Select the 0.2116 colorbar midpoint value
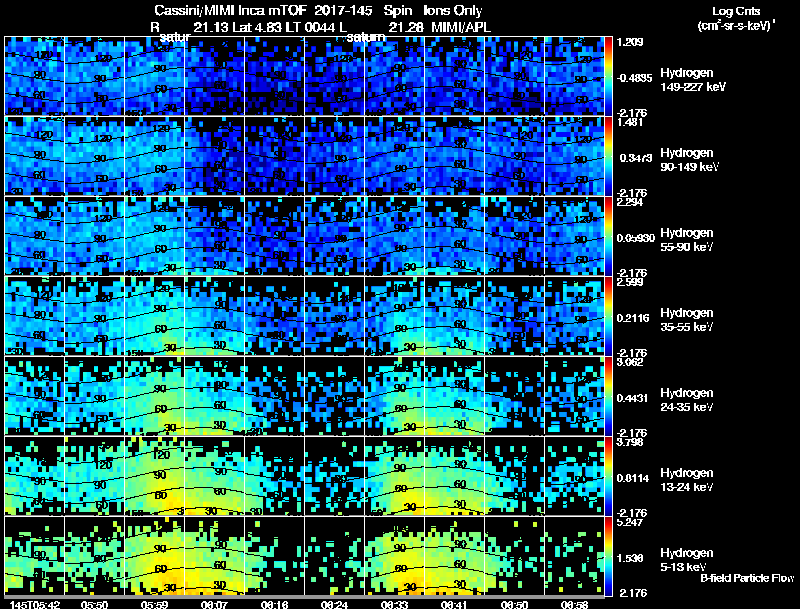Viewport: 800px width, 609px height. (x=633, y=318)
